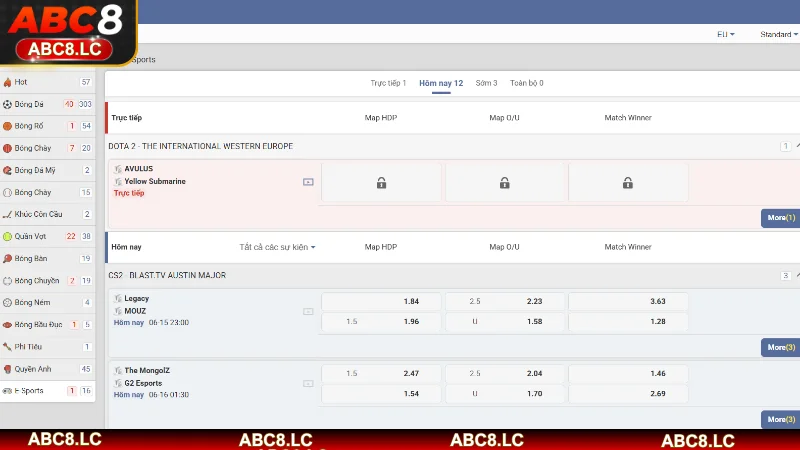Click the CS2 section count badge 3
The width and height of the screenshot is (800, 450).
coord(785,276)
